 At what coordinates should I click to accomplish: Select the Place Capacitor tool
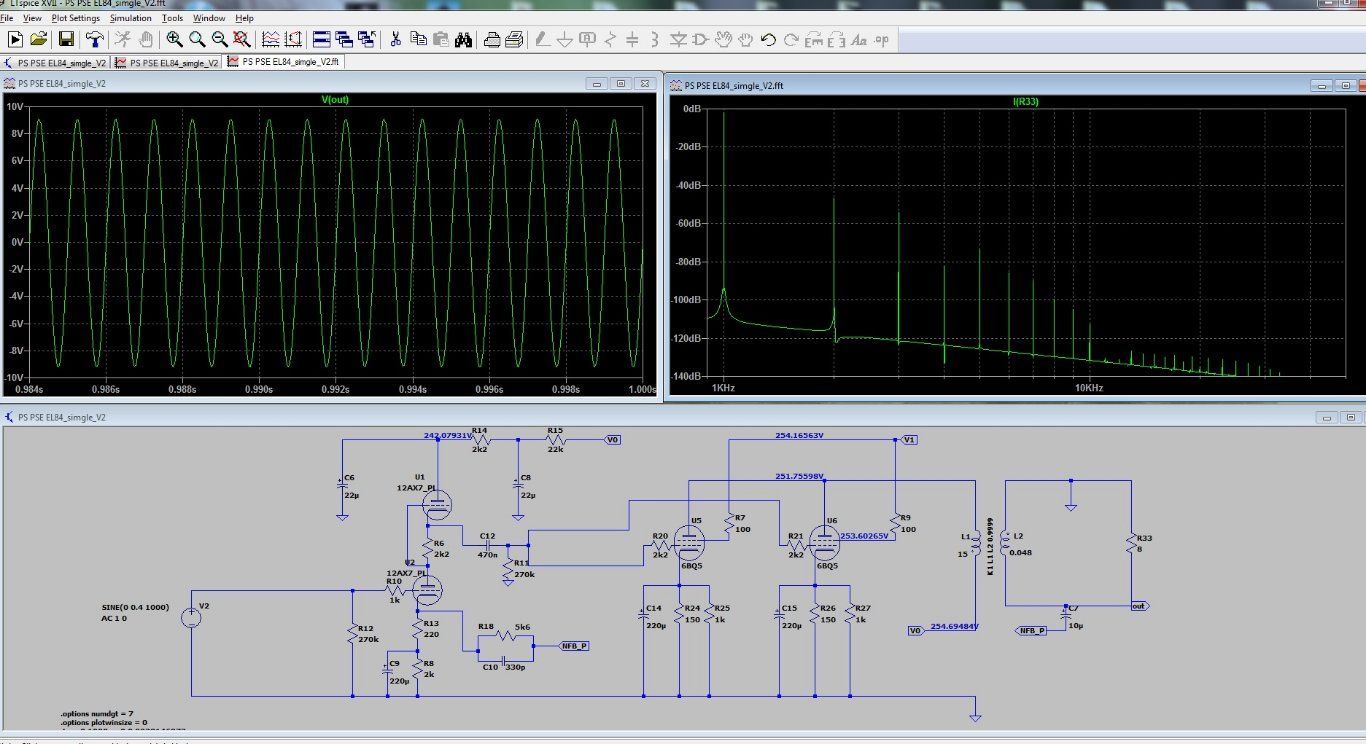(632, 39)
